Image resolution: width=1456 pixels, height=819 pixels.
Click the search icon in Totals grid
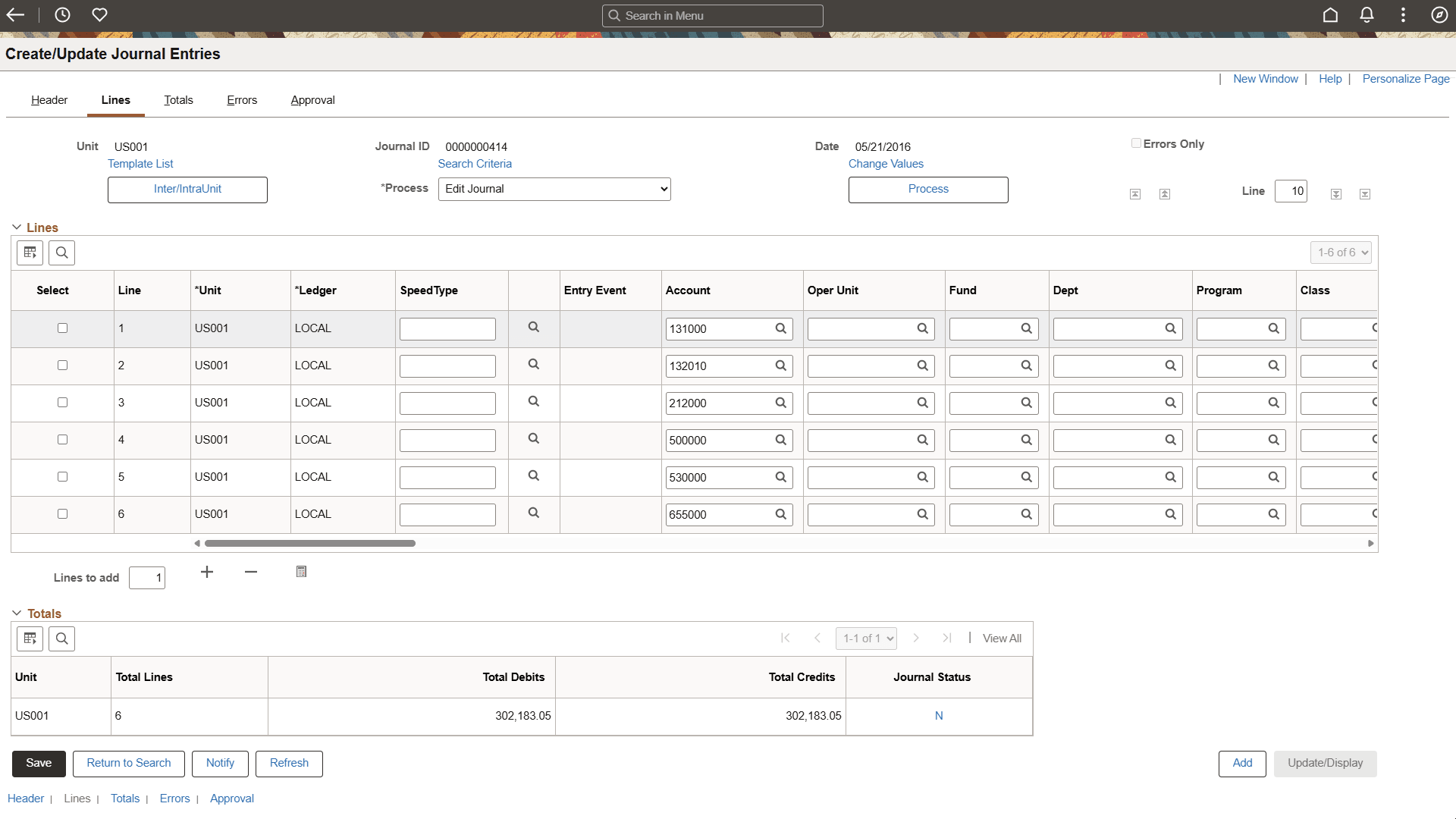coord(61,639)
